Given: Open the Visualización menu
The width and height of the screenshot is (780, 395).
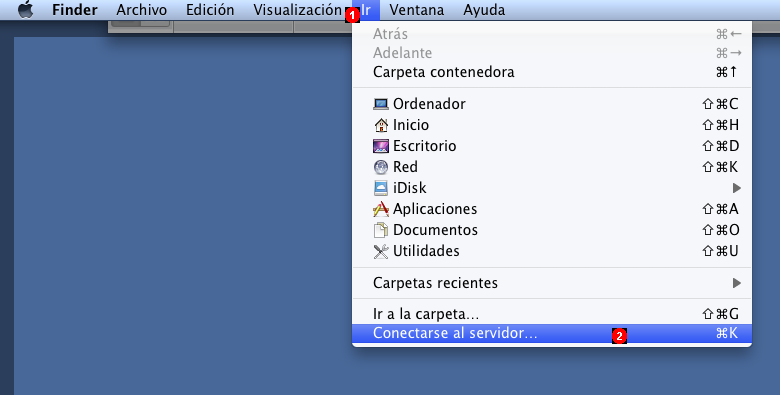Looking at the screenshot, I should (297, 9).
